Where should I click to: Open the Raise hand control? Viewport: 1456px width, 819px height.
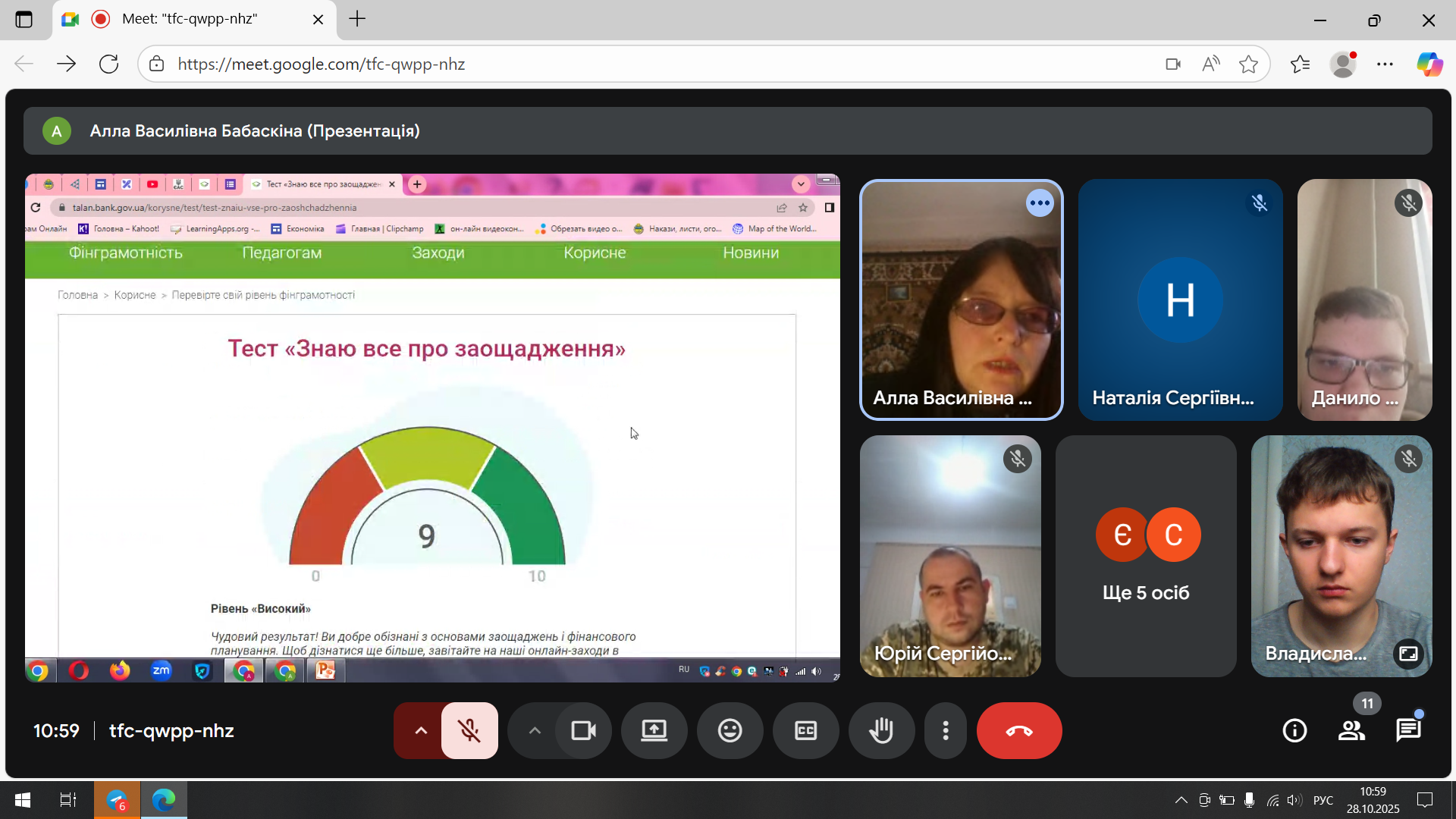click(881, 730)
